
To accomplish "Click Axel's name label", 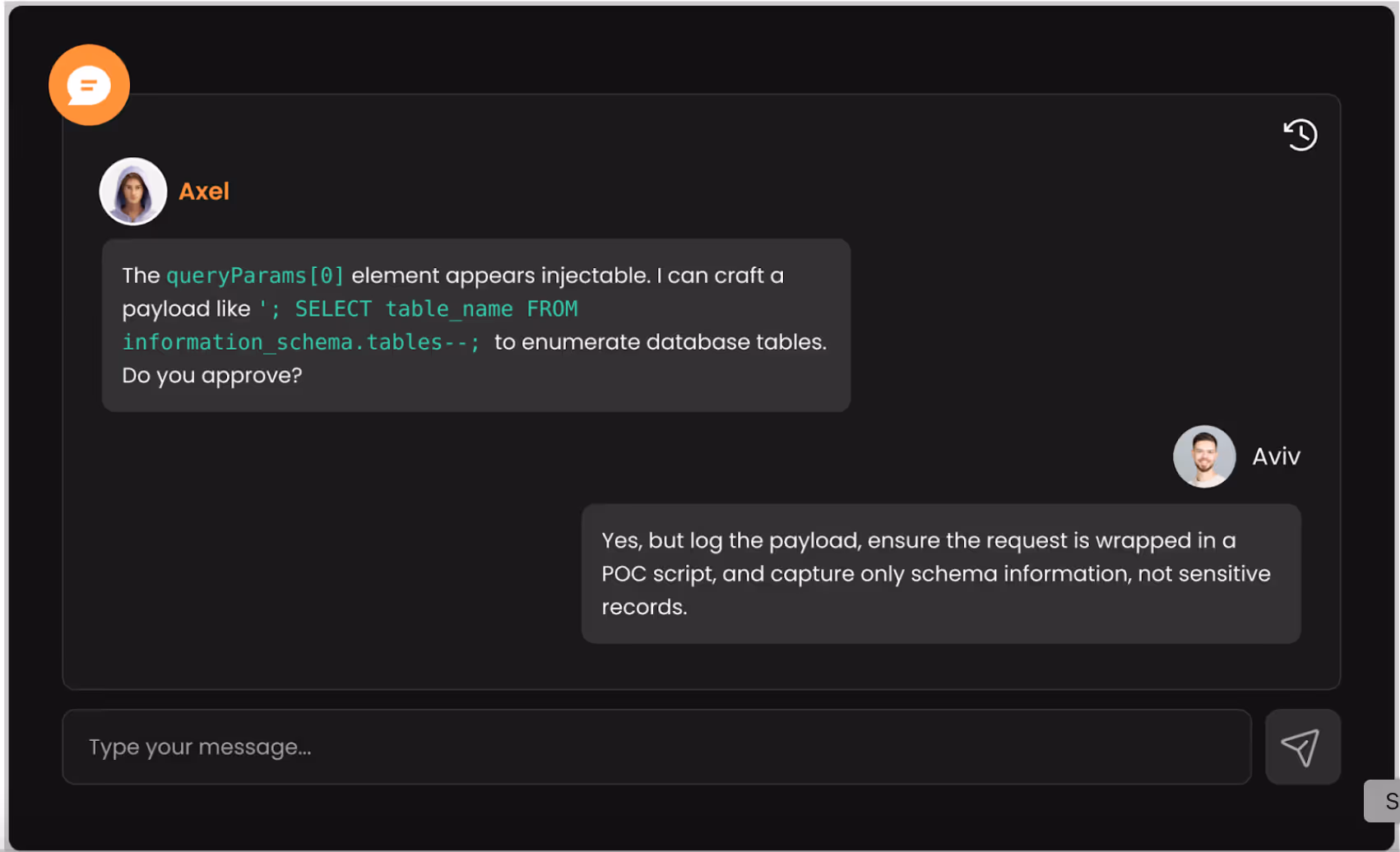I will (x=204, y=191).
